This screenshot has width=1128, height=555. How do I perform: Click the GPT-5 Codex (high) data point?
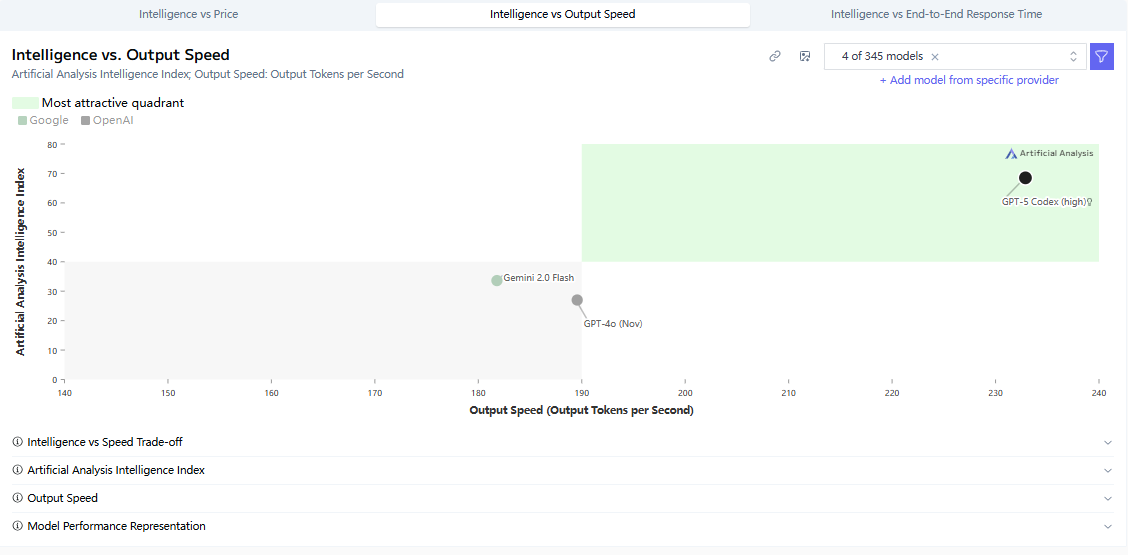(1025, 178)
